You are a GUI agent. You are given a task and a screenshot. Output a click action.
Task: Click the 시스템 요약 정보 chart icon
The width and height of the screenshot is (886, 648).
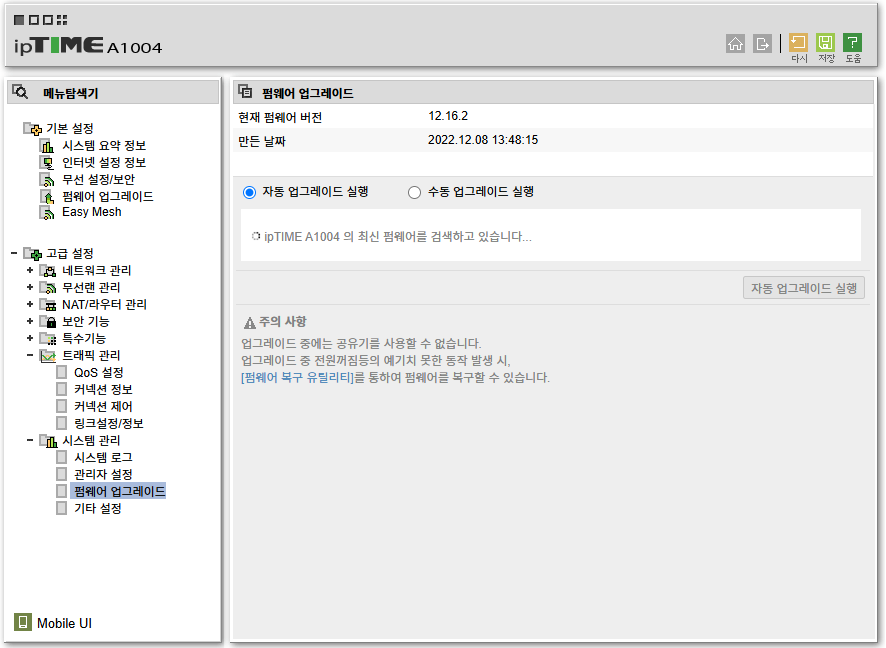click(x=47, y=146)
